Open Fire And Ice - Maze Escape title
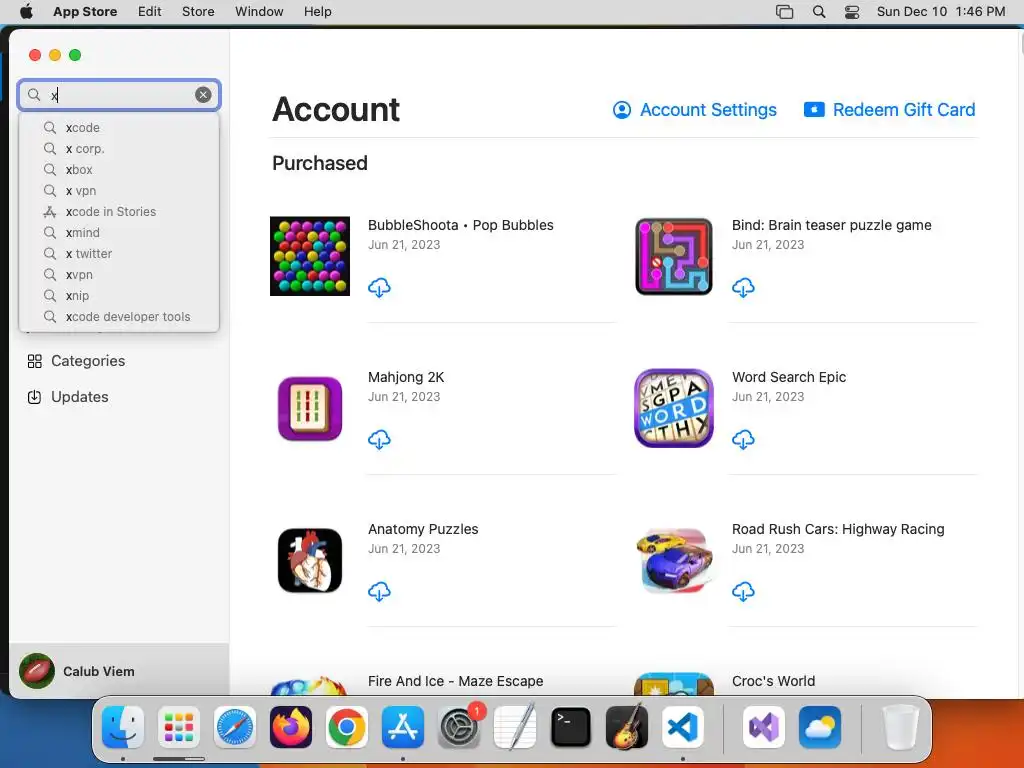Screen dimensions: 1024x768 [455, 681]
